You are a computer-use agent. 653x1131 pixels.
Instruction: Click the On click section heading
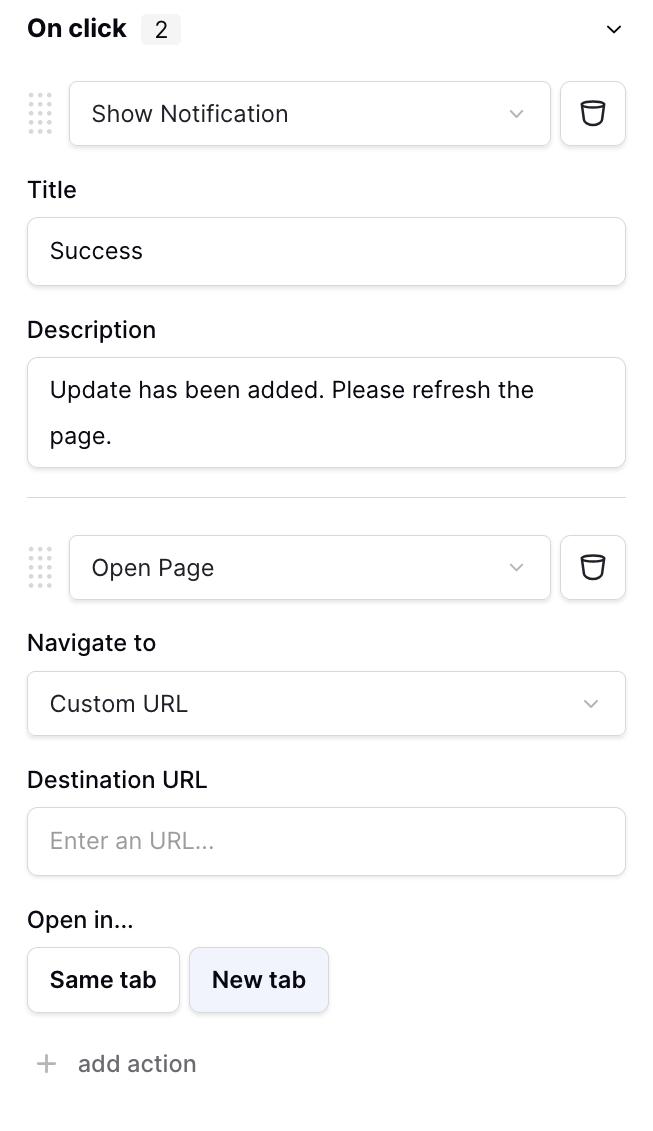[x=77, y=29]
